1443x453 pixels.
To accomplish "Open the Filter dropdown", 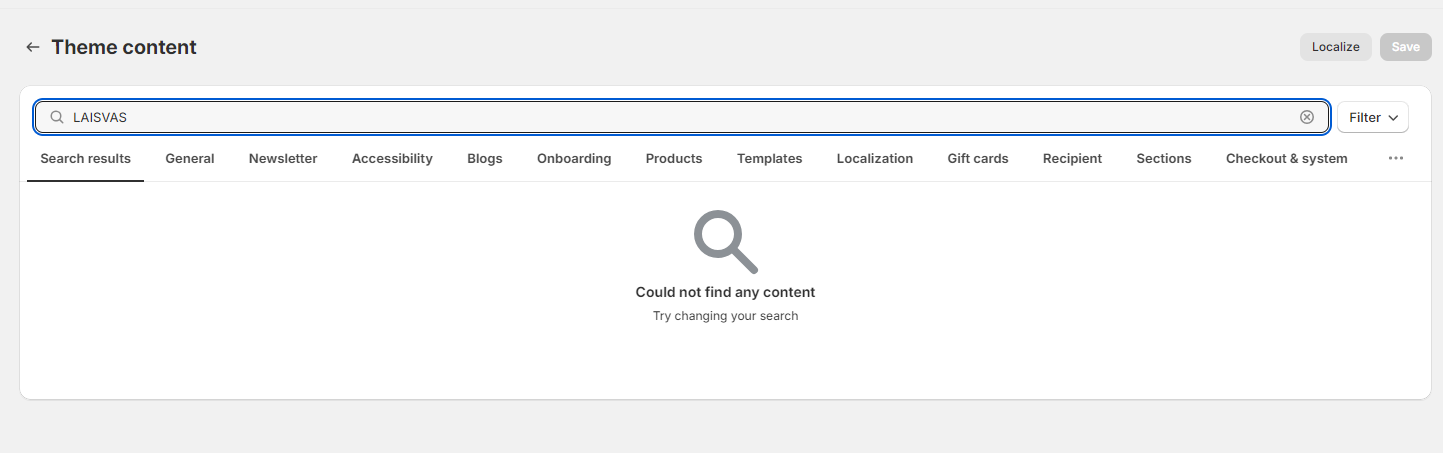I will (1372, 117).
